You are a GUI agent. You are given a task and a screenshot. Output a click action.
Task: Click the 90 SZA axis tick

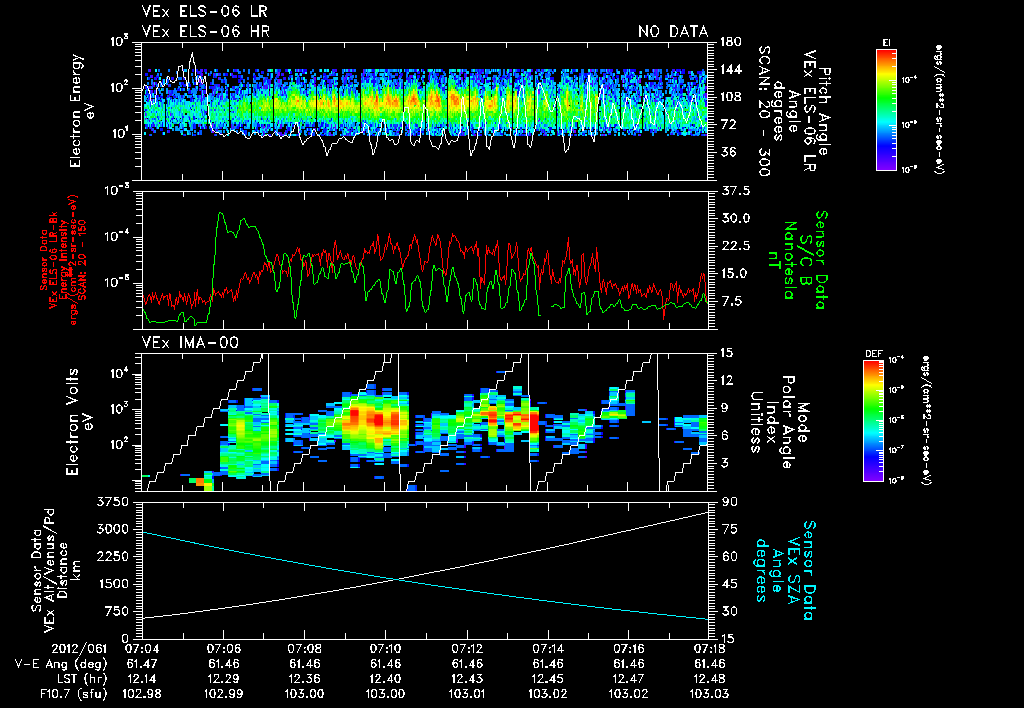728,502
